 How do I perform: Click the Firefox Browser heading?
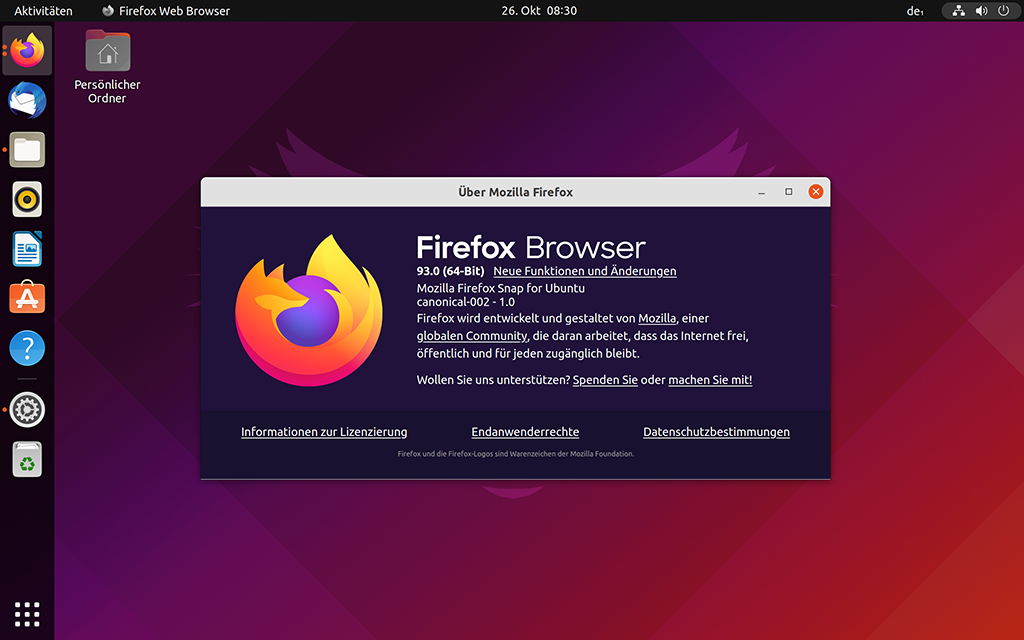pyautogui.click(x=531, y=248)
